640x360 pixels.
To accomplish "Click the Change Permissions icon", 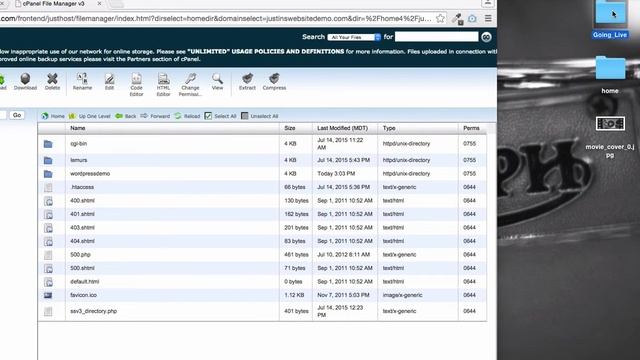I will [190, 84].
